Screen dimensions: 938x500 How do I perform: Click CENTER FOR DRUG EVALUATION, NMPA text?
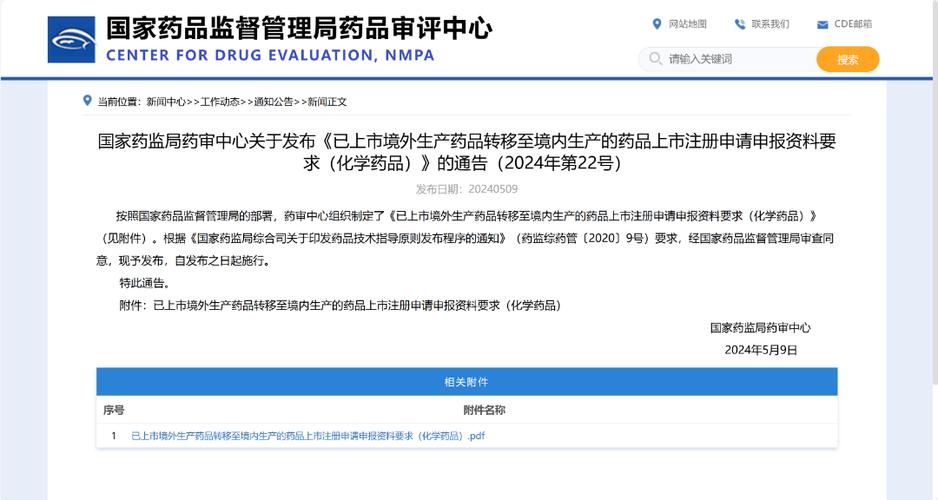click(270, 56)
